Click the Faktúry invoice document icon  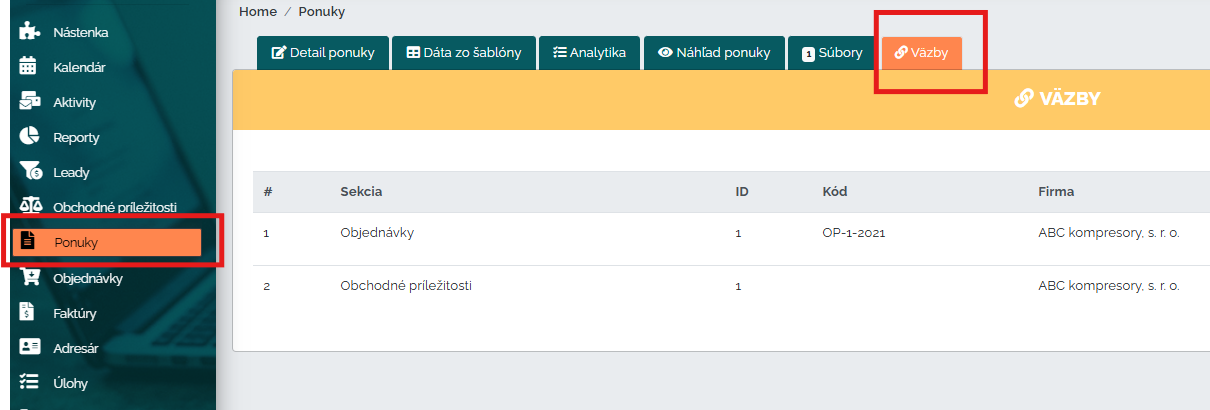click(29, 313)
